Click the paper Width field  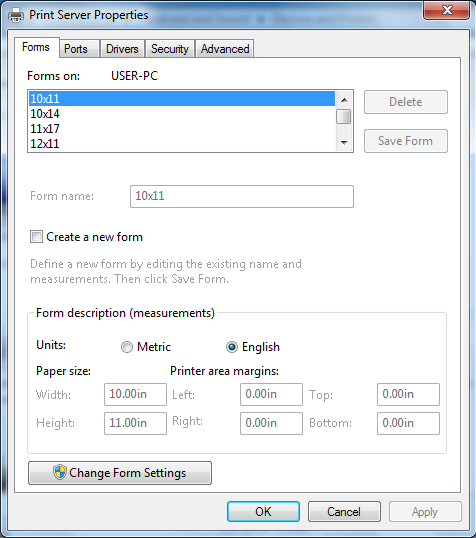[x=135, y=394]
